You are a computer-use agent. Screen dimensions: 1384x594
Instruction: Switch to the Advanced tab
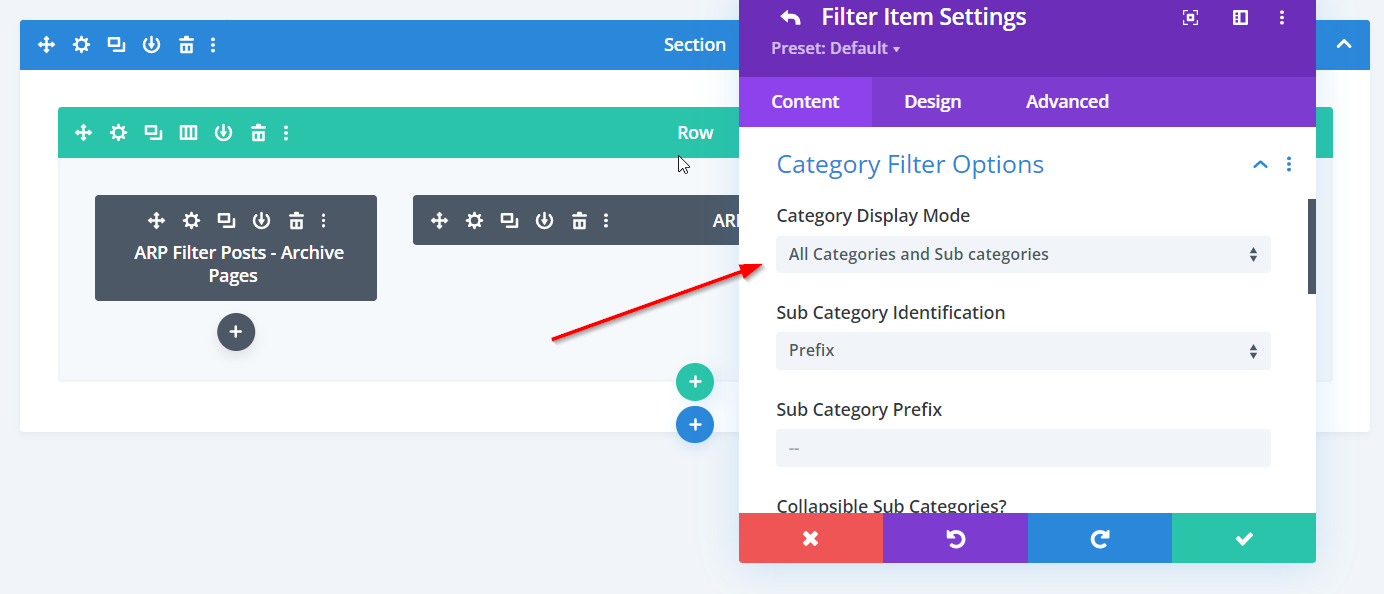pos(1067,102)
